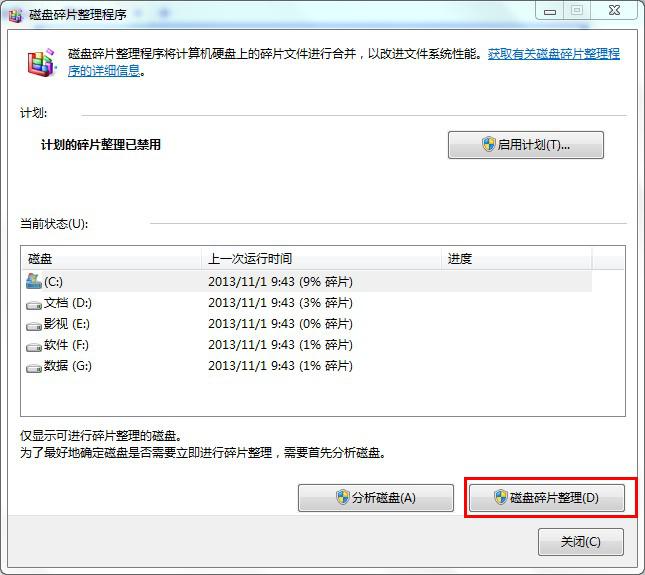
Task: Click the 0% 碎片 last run entry
Action: (280, 324)
